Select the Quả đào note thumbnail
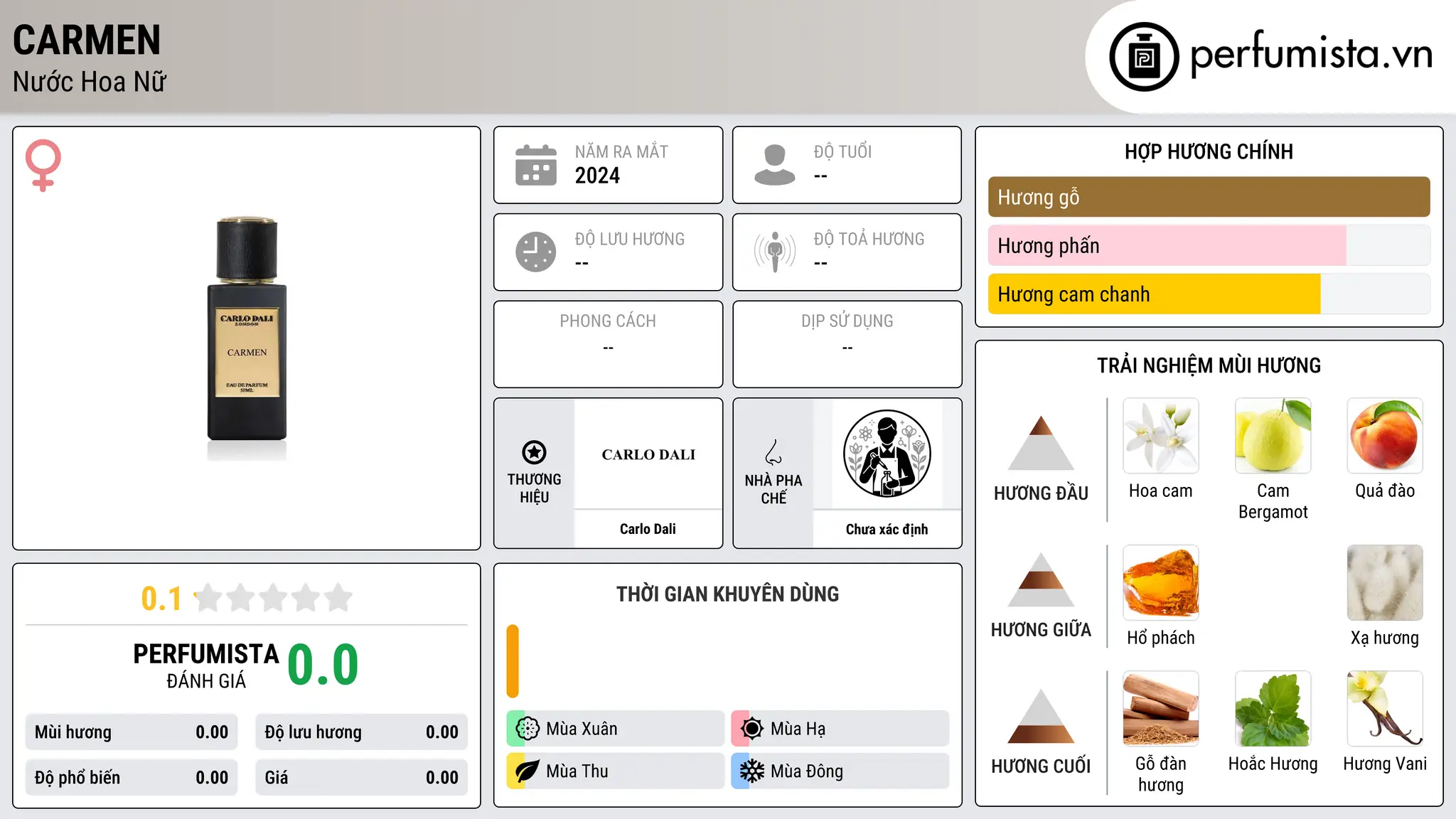 tap(1385, 436)
